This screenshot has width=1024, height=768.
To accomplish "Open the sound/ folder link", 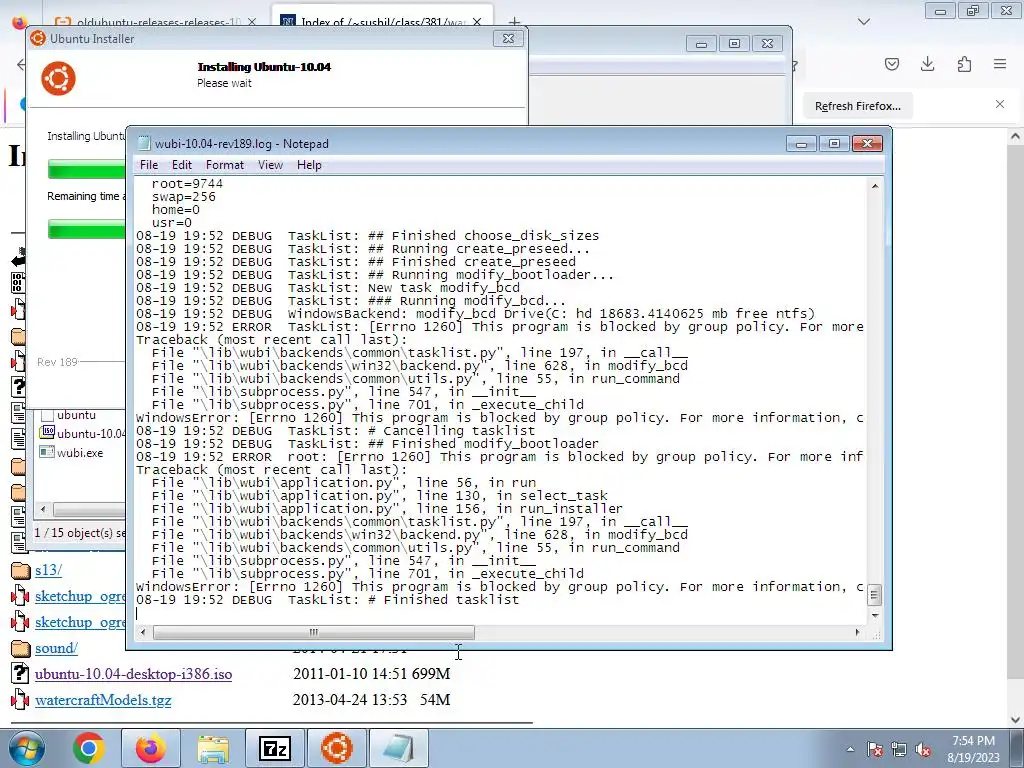I will [x=56, y=648].
